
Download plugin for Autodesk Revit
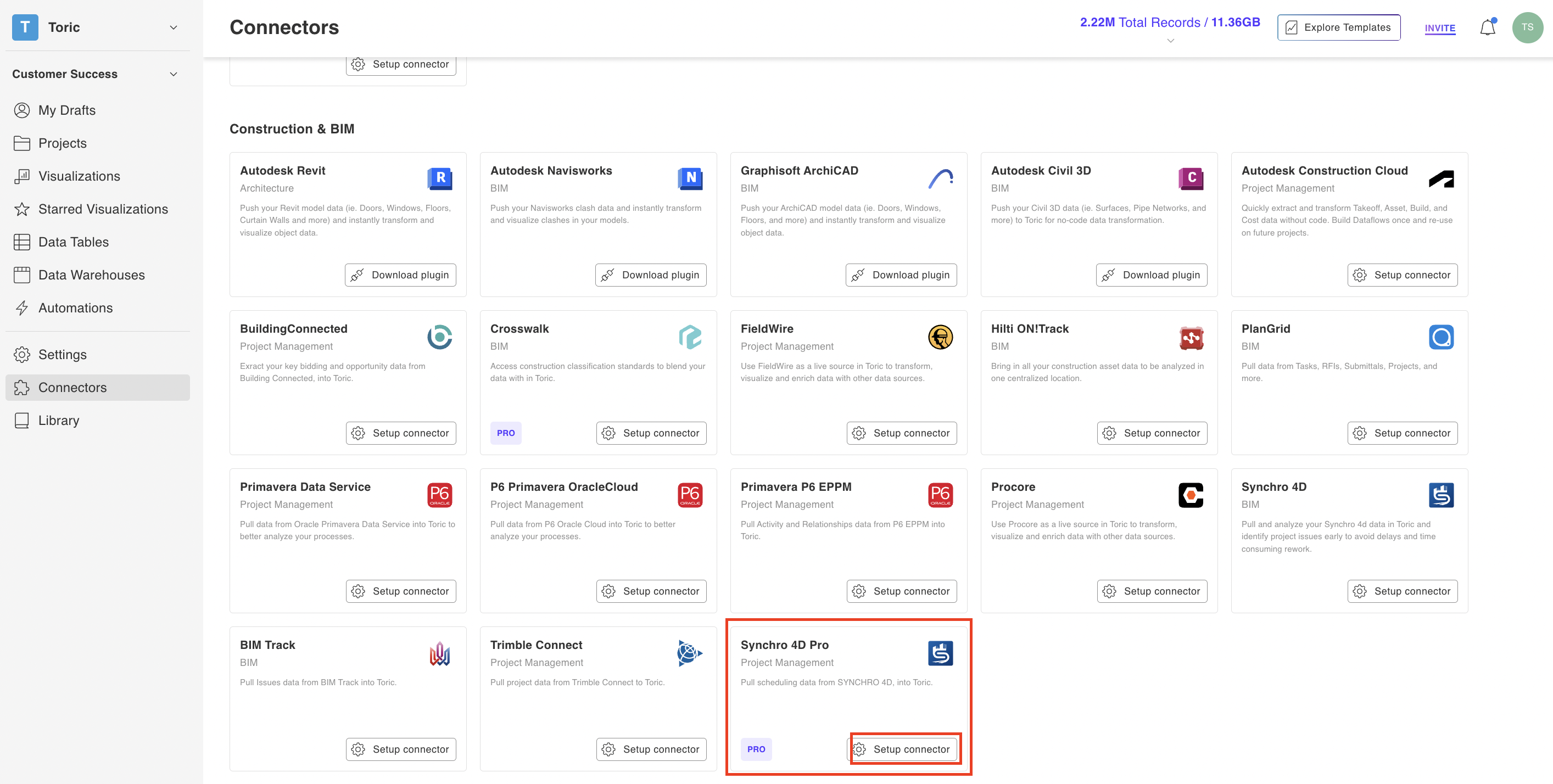tap(400, 275)
